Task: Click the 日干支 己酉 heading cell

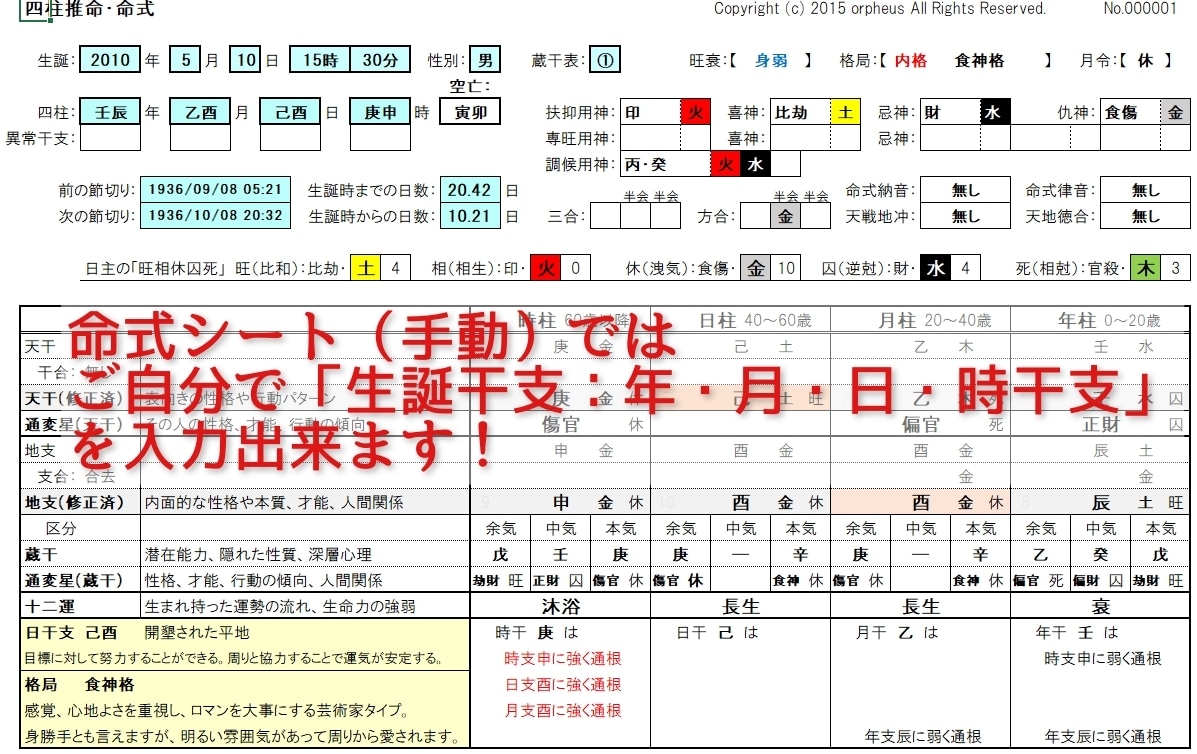Action: (71, 633)
